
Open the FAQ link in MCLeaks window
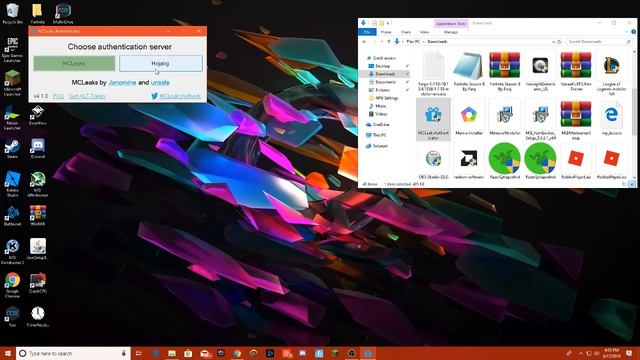pos(58,96)
